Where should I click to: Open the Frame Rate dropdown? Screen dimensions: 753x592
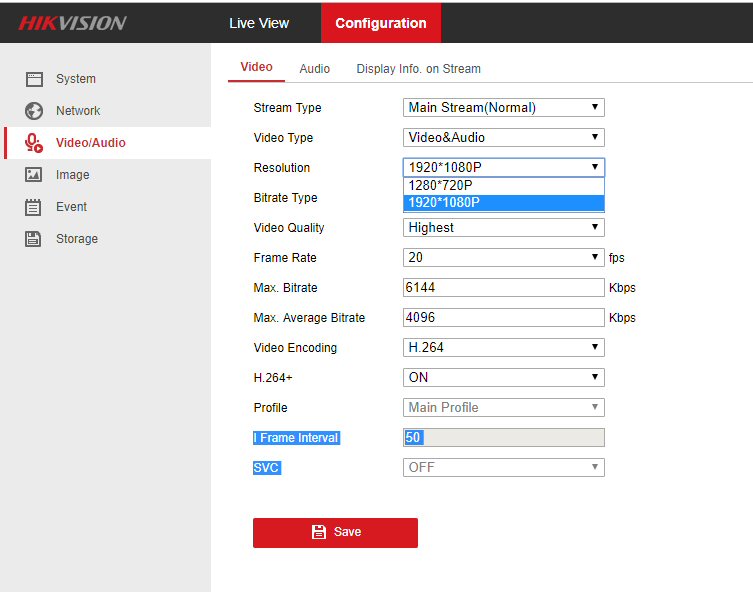point(503,258)
